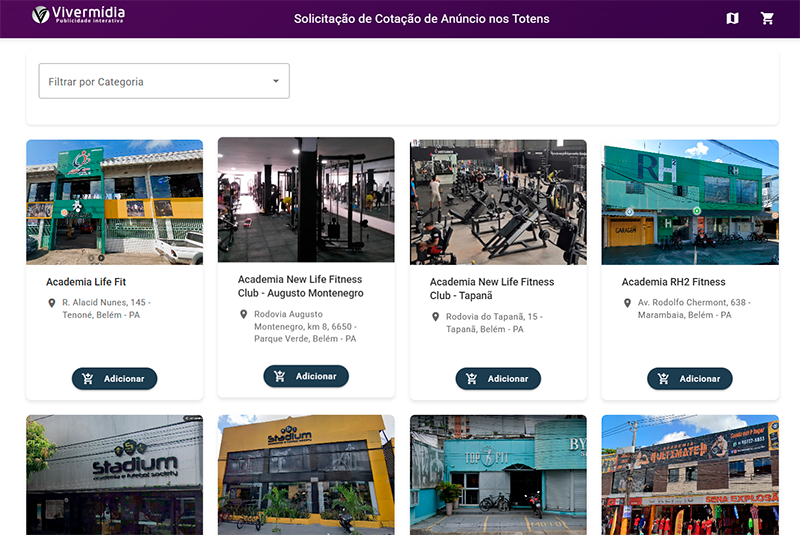800x535 pixels.
Task: Add Academia RH2 Fitness to quote
Action: [x=690, y=379]
